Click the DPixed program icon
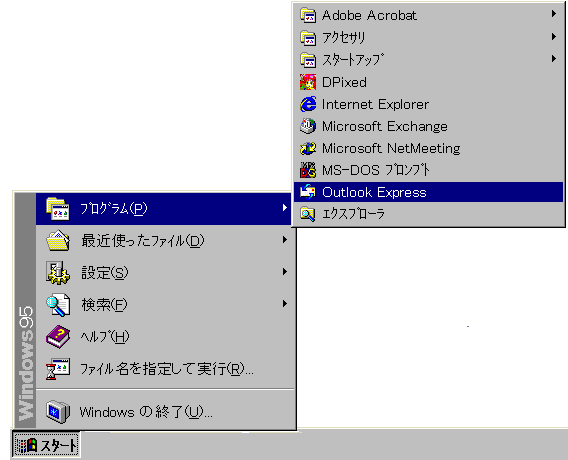This screenshot has height=460, width=568. [x=308, y=82]
